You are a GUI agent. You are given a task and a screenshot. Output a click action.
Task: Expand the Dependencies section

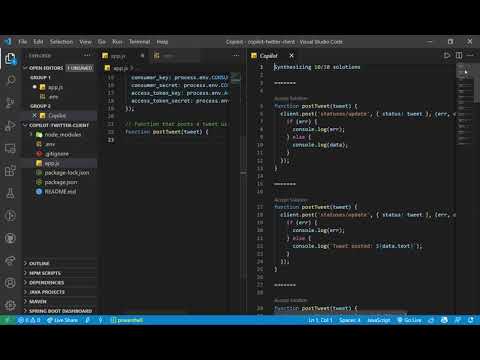click(60, 283)
